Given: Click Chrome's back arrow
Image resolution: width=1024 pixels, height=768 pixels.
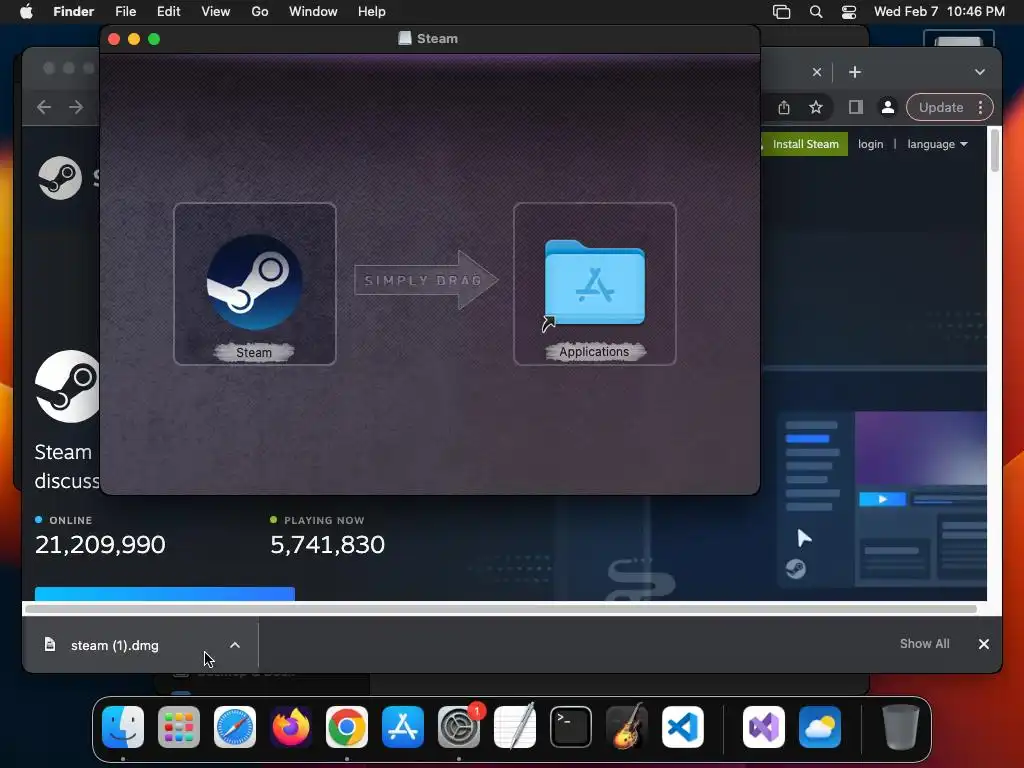Looking at the screenshot, I should 44,107.
